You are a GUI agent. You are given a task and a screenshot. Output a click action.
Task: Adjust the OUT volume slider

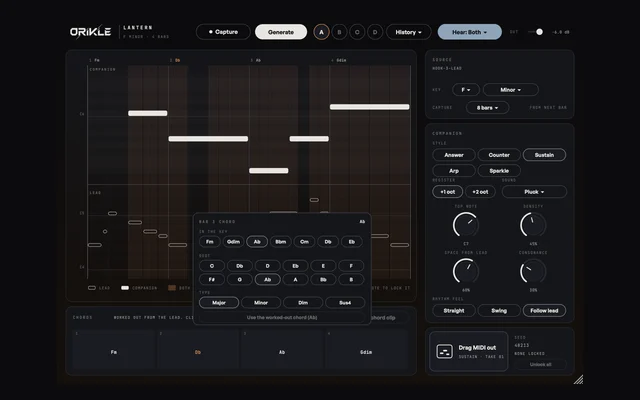point(536,32)
